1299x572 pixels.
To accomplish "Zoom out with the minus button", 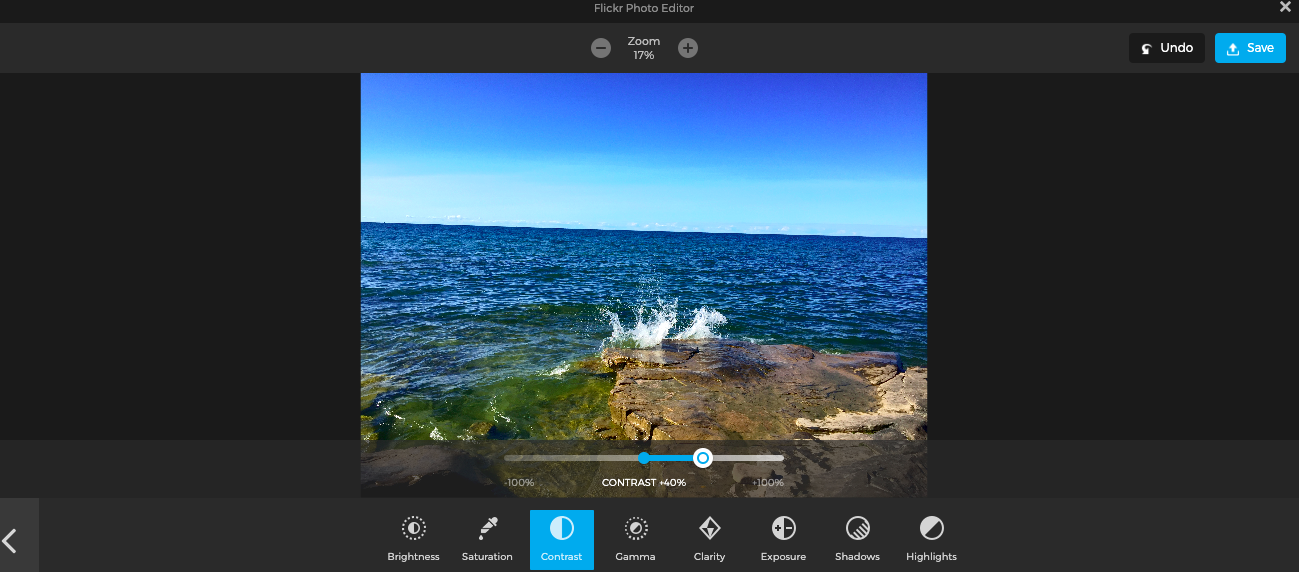I will [601, 48].
